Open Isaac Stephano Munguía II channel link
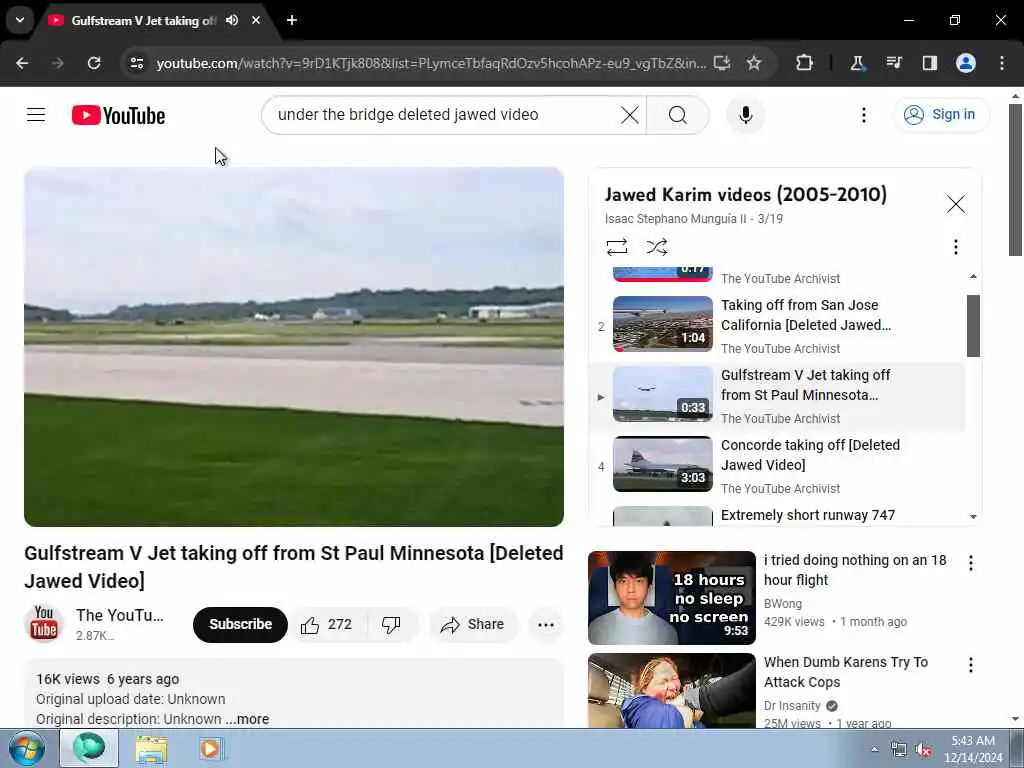The height and width of the screenshot is (768, 1024). point(675,219)
